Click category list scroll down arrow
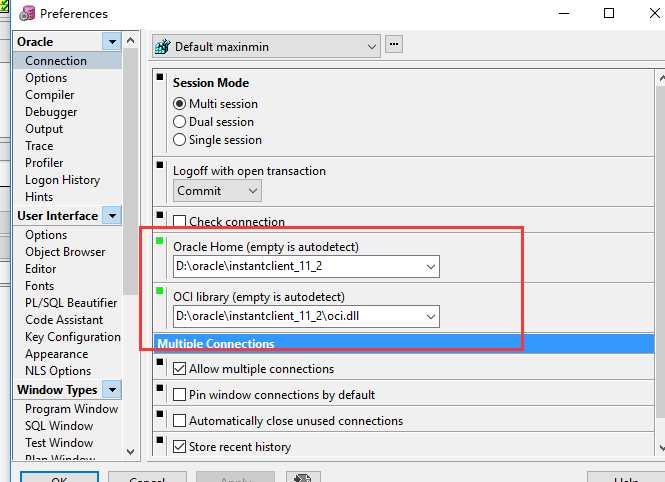This screenshot has height=482, width=665. 131,452
